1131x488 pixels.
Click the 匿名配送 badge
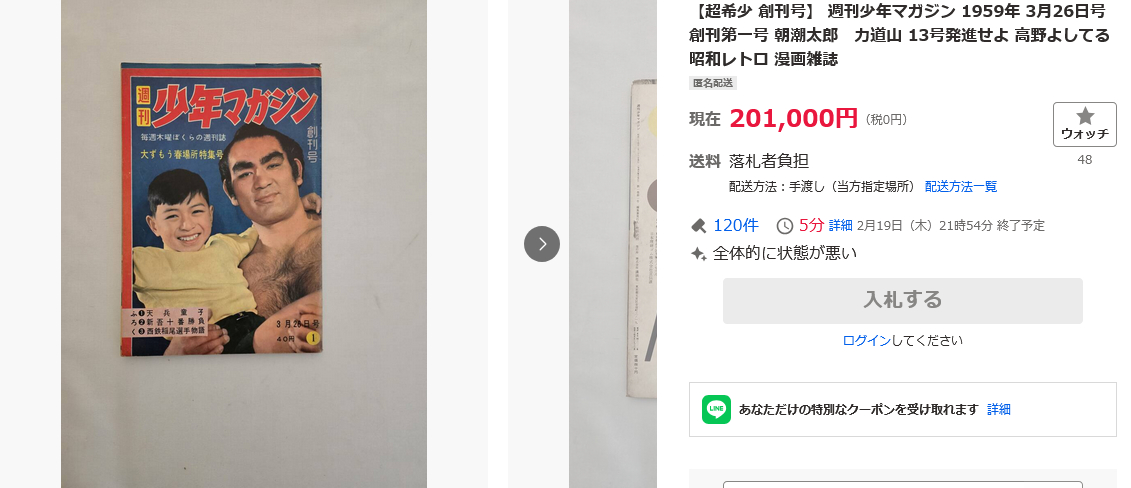(x=713, y=83)
